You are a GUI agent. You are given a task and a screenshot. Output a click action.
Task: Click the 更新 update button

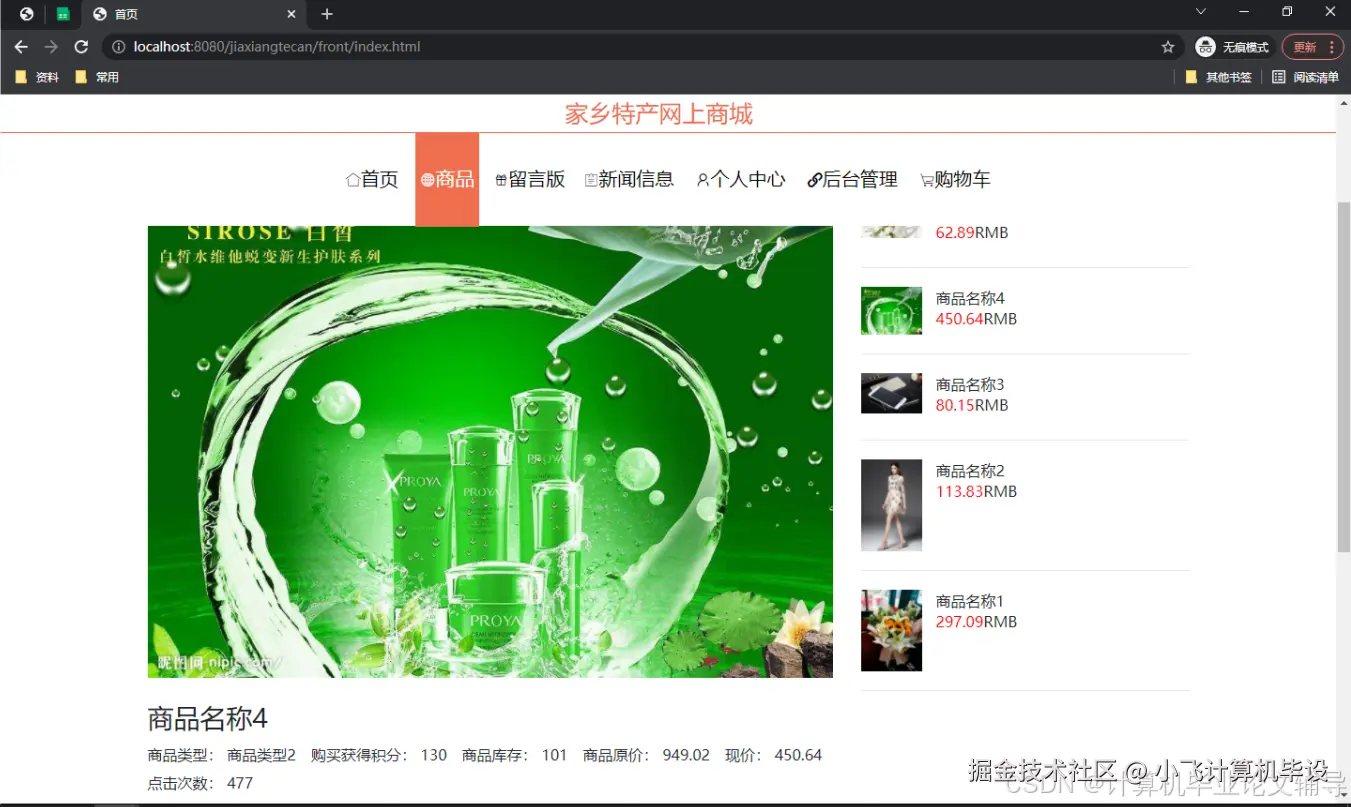coord(1305,46)
